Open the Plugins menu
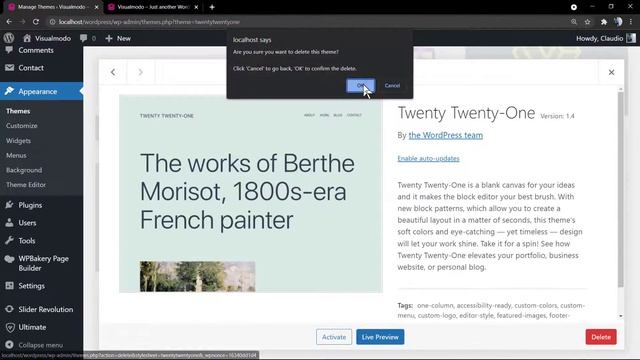 pos(30,205)
